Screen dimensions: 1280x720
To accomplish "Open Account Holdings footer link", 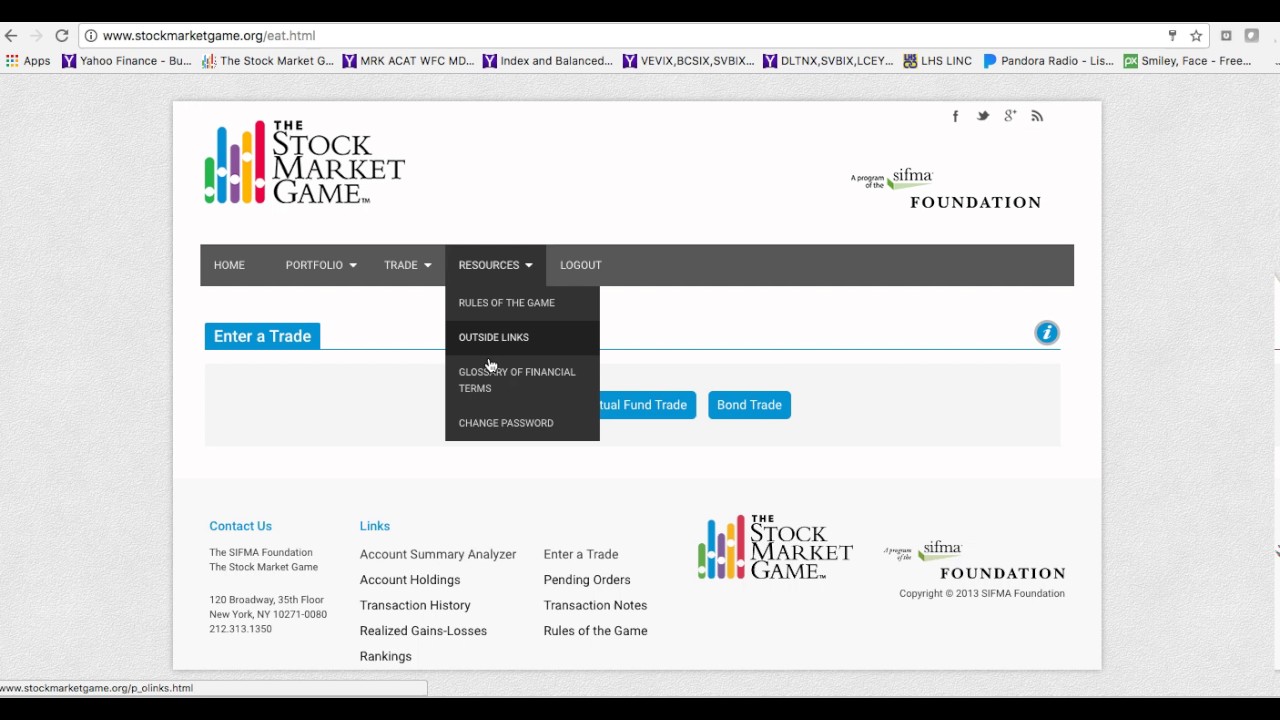I will [410, 580].
